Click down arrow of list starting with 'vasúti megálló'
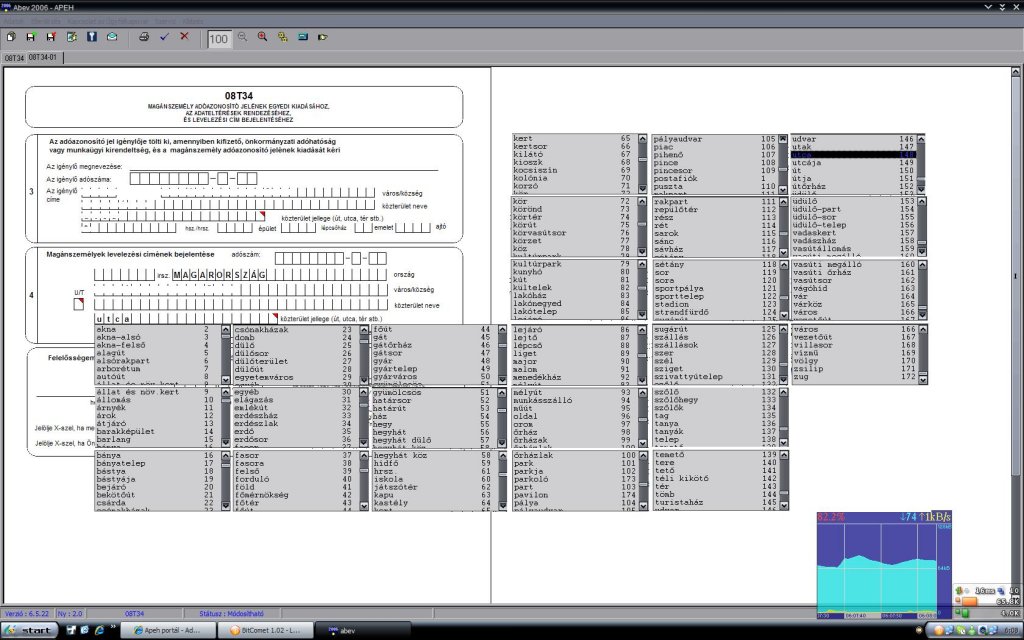 (x=922, y=315)
